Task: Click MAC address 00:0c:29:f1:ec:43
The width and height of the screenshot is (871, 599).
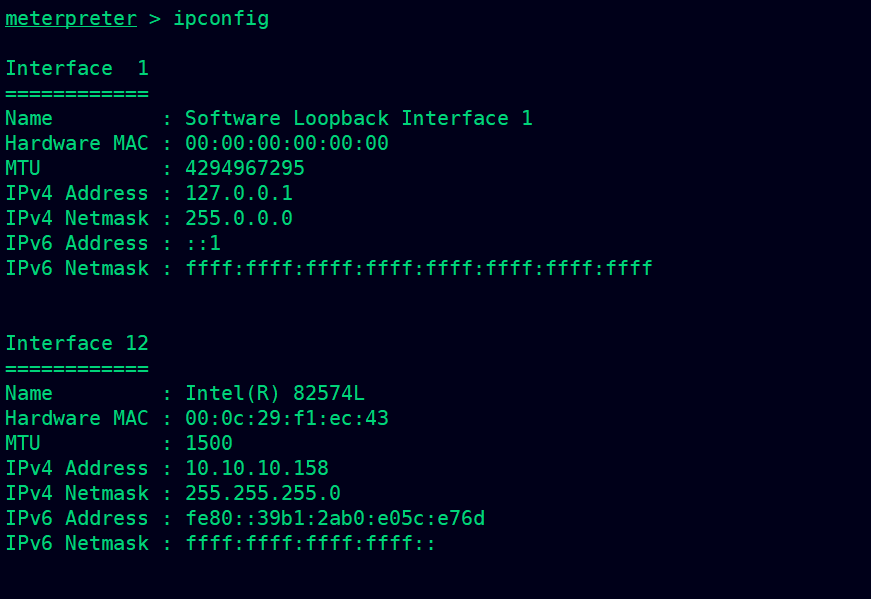Action: [x=287, y=418]
